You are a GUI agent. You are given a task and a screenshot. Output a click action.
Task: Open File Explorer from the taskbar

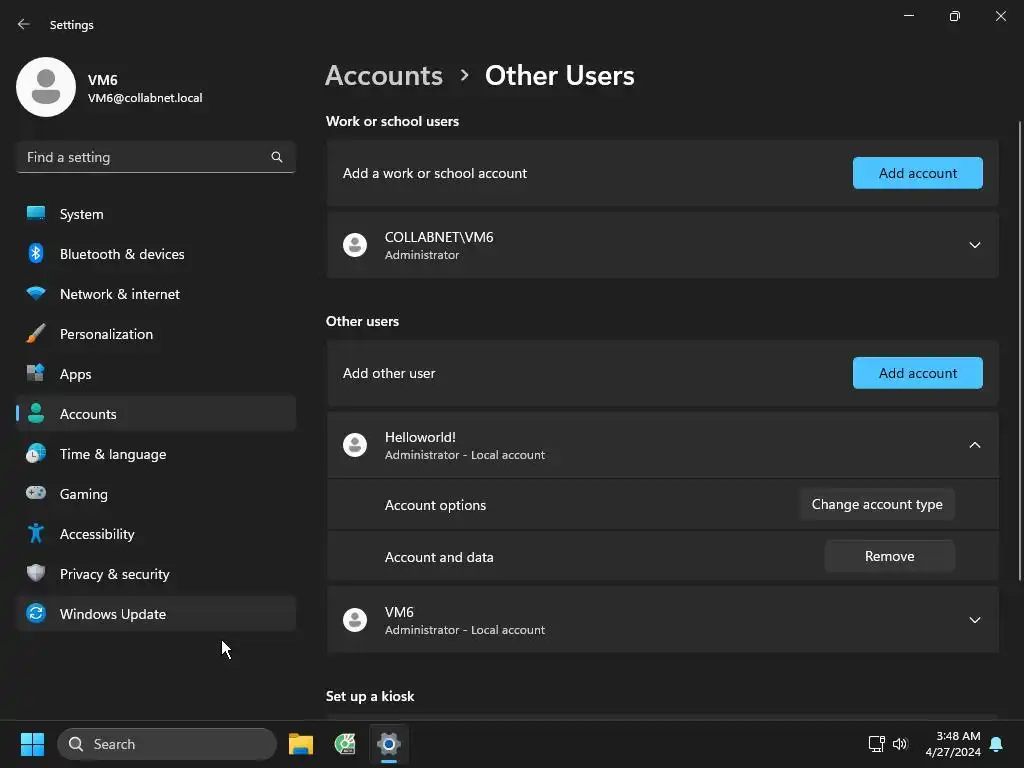[300, 744]
